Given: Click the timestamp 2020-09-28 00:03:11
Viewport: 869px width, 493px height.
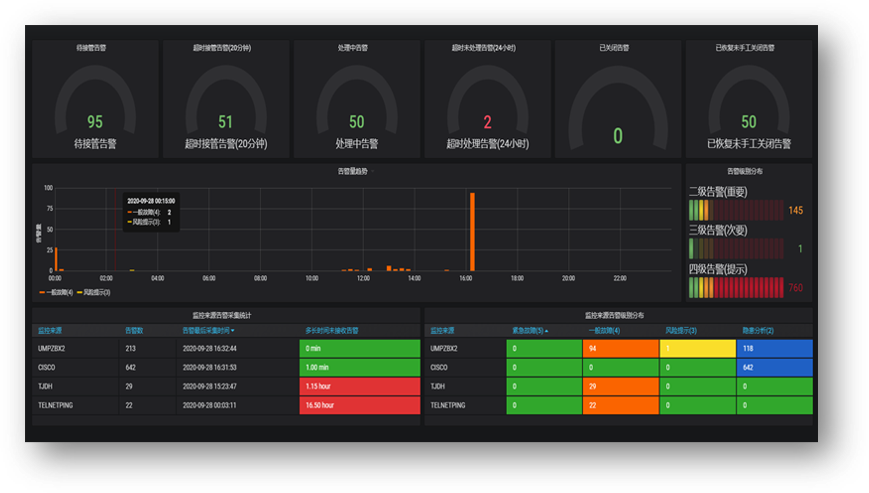Looking at the screenshot, I should 209,405.
